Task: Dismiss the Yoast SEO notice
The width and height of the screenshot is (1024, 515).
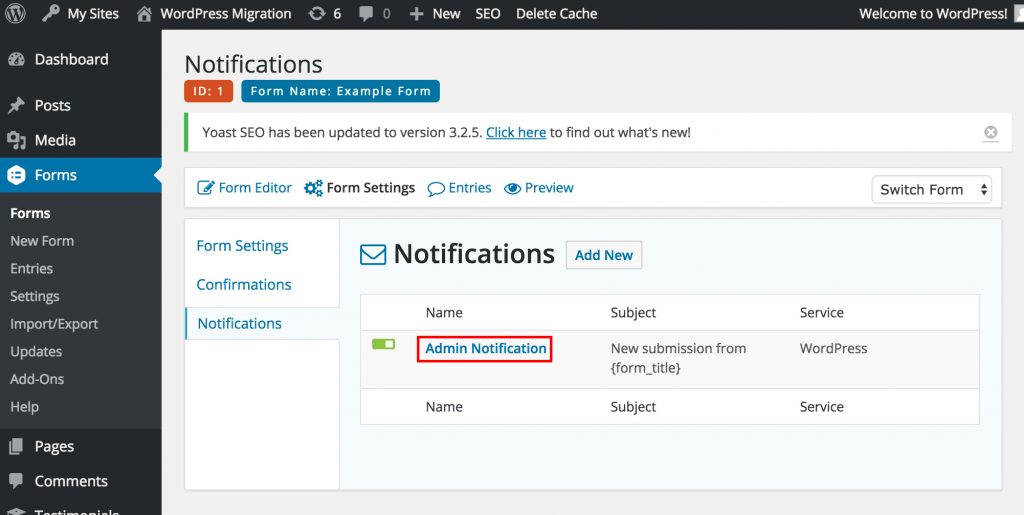Action: coord(991,133)
